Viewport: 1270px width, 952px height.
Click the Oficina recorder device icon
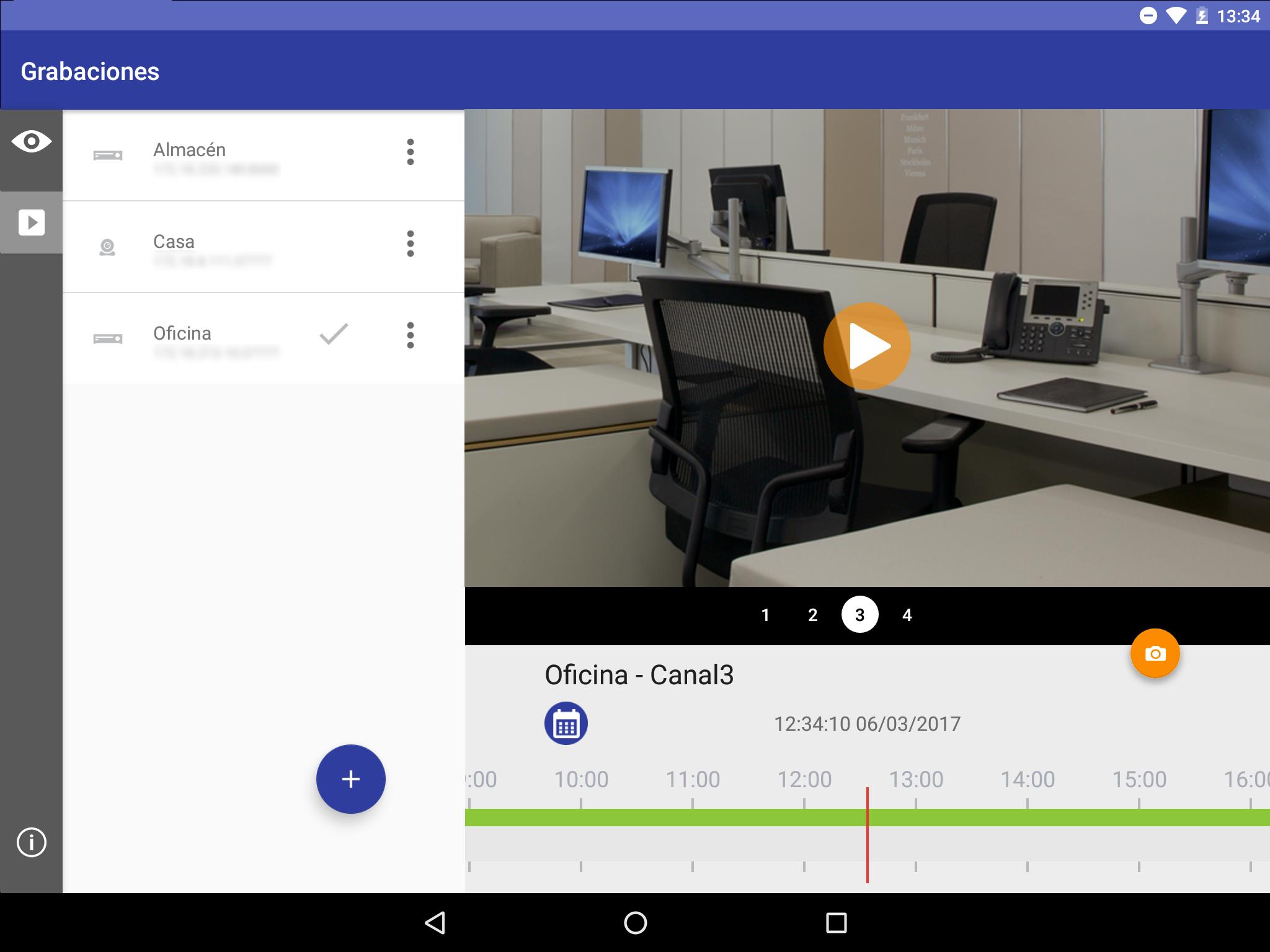click(108, 338)
